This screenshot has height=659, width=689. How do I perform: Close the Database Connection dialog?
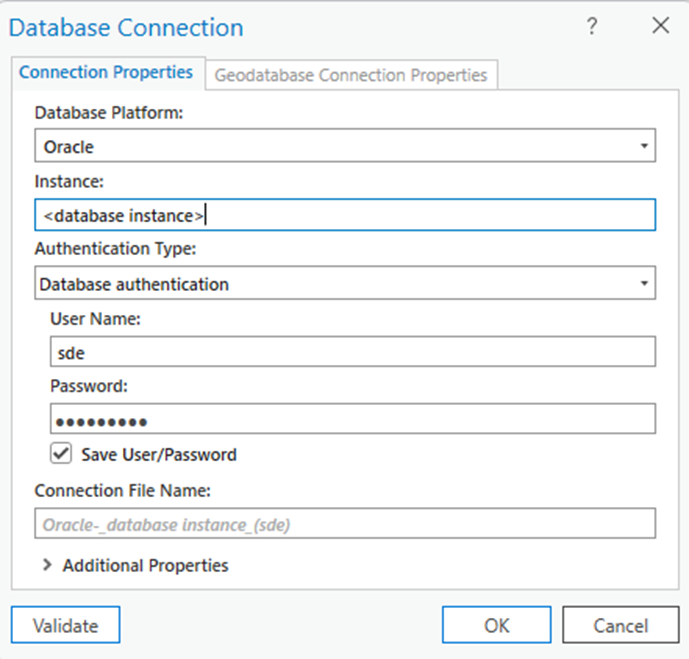(660, 25)
